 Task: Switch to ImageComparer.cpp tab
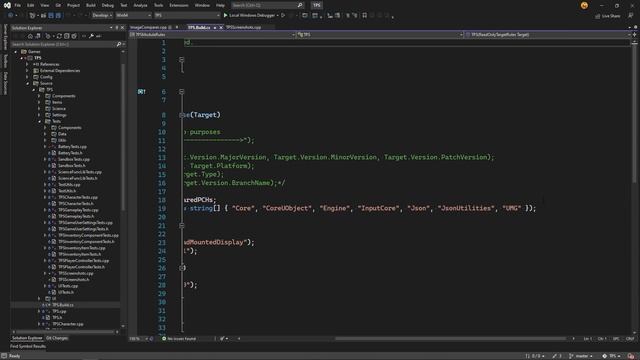[148, 27]
